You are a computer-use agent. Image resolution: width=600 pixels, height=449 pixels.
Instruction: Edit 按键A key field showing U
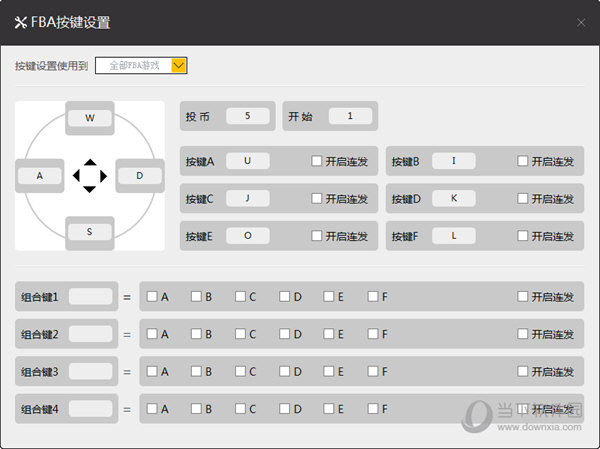tap(248, 161)
